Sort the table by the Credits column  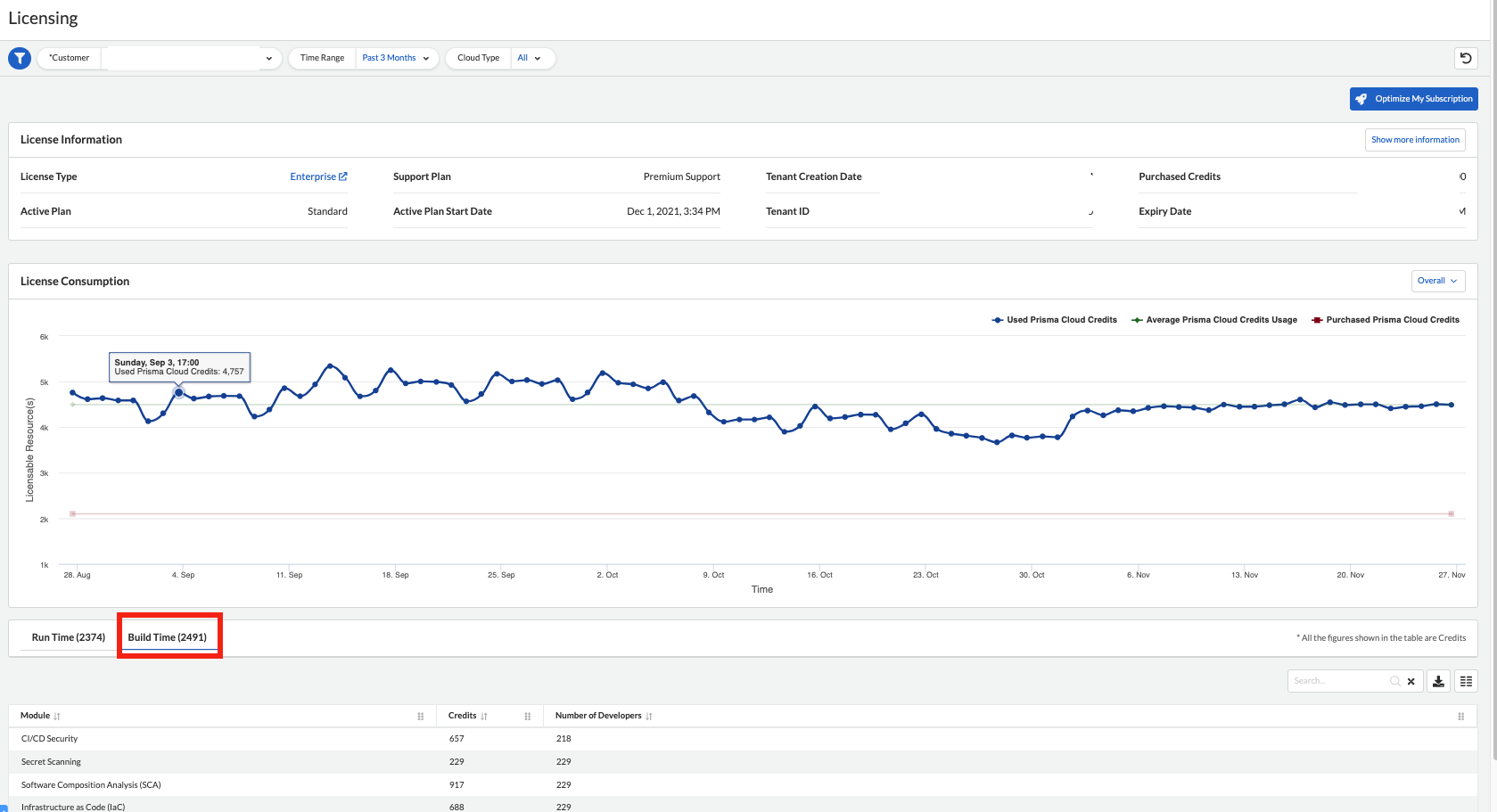pos(485,715)
